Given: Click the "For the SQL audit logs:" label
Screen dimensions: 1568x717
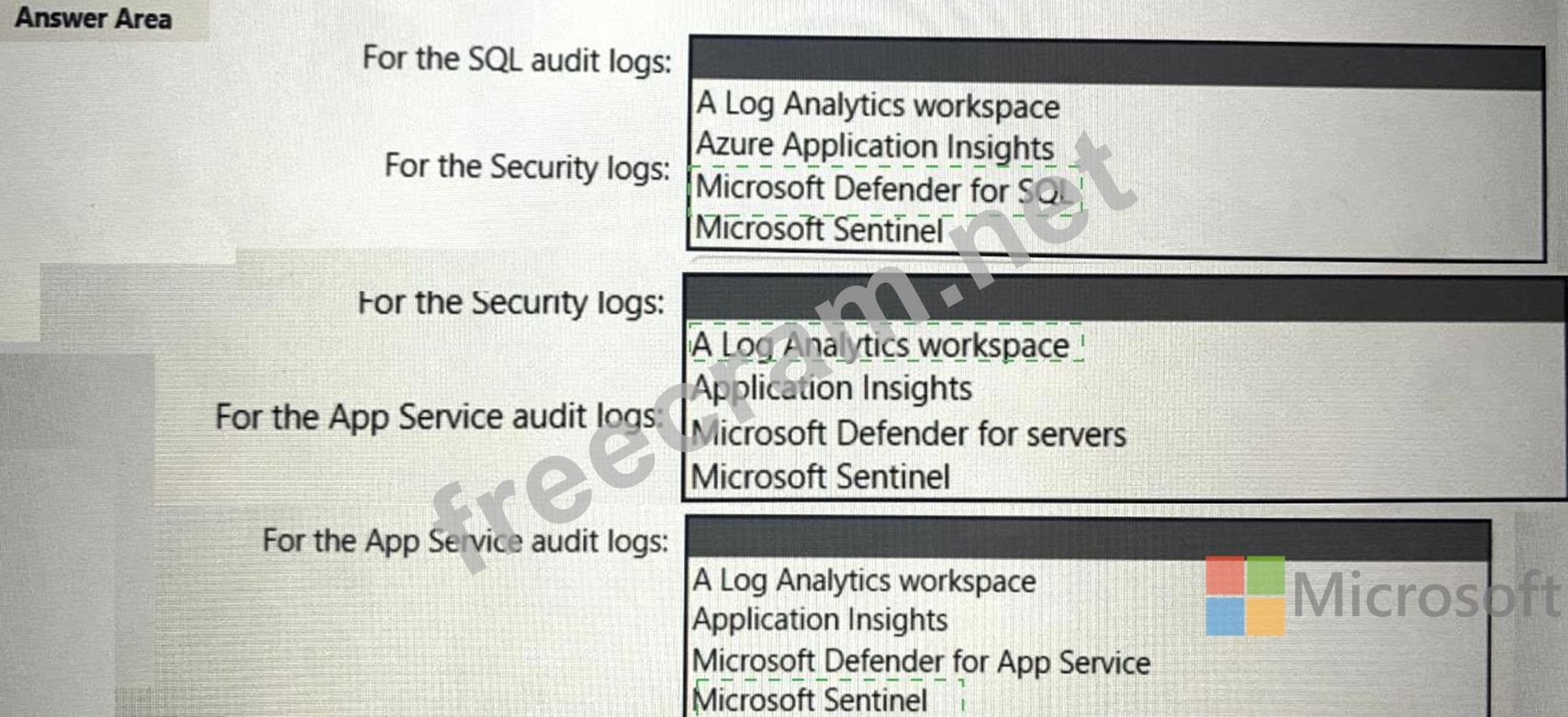Looking at the screenshot, I should (x=516, y=60).
